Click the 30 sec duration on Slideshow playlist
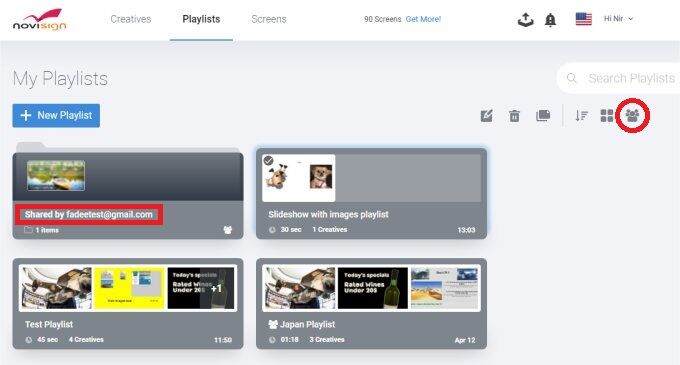 291,230
